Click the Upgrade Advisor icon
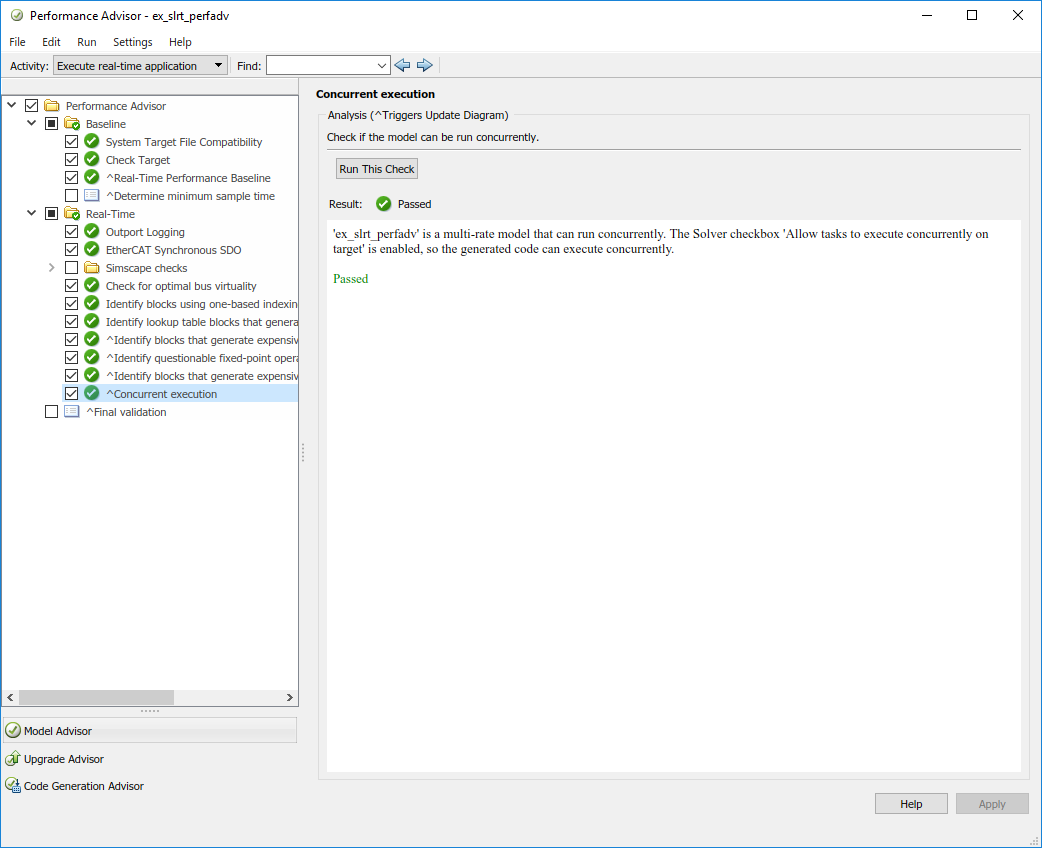This screenshot has width=1042, height=848. [13, 758]
